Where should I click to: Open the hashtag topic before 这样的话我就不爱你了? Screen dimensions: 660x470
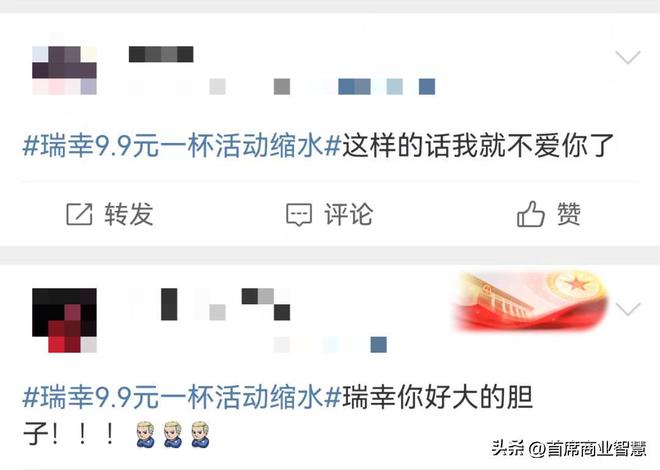181,146
